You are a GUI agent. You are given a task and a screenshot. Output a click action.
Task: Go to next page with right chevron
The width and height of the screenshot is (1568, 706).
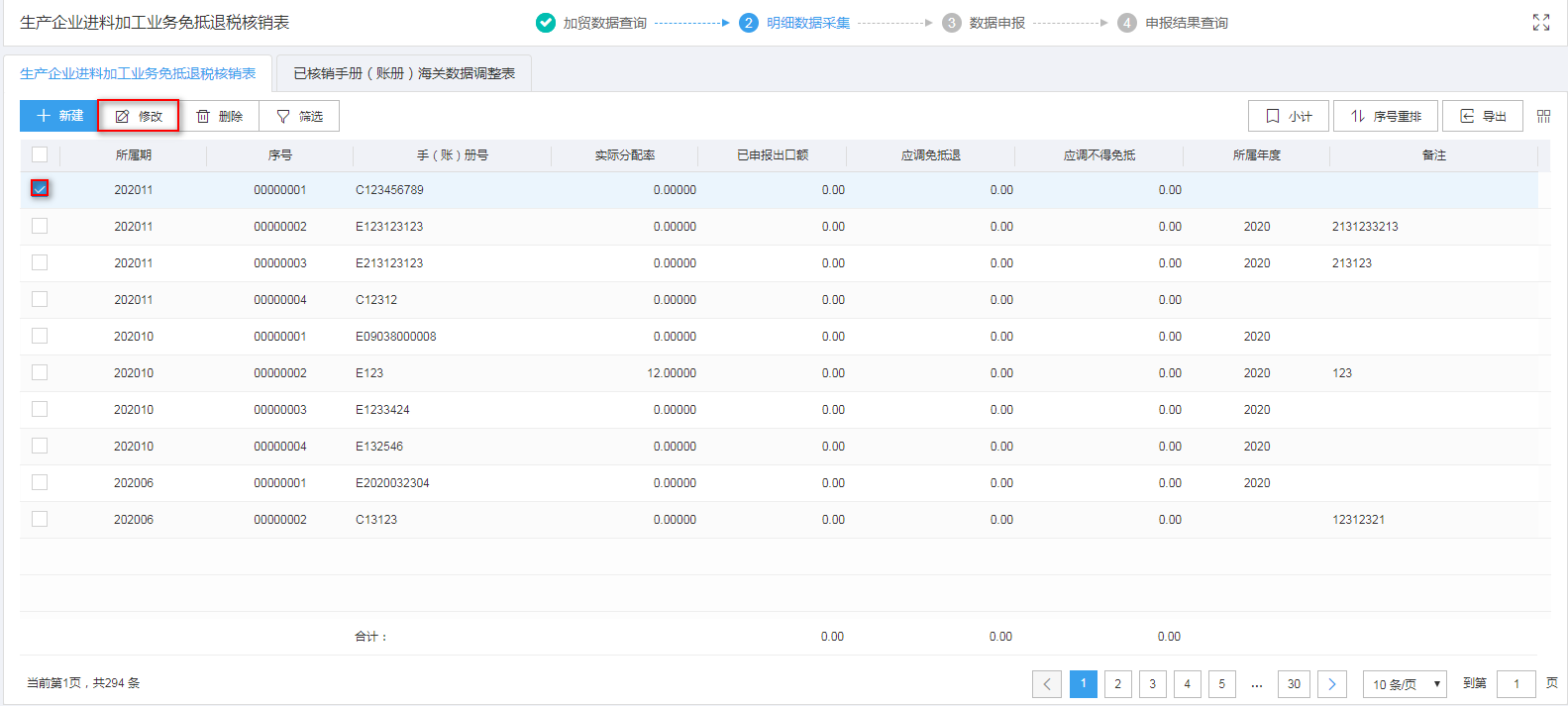[x=1332, y=684]
